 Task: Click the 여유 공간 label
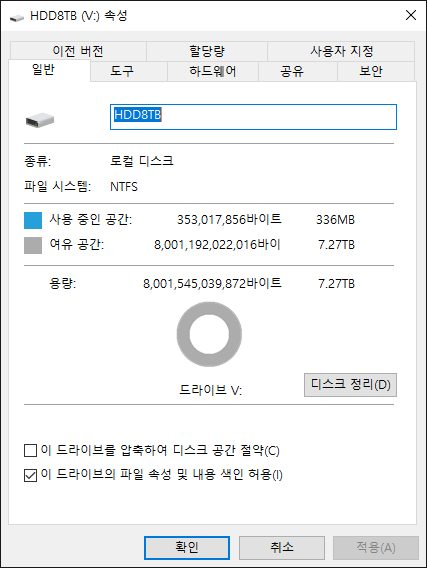(77, 245)
